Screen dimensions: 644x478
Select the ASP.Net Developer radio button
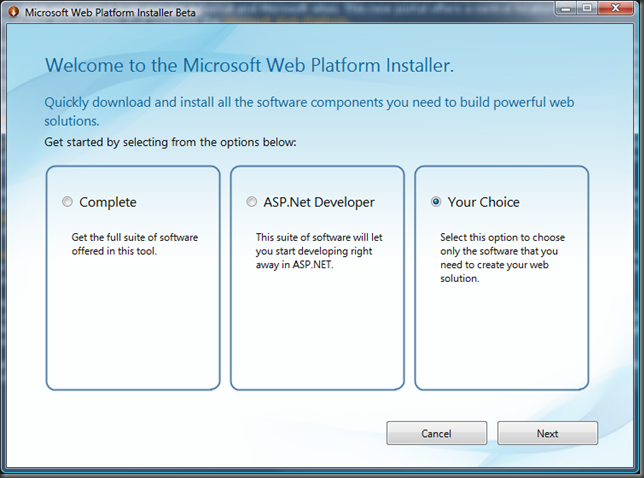[x=251, y=202]
